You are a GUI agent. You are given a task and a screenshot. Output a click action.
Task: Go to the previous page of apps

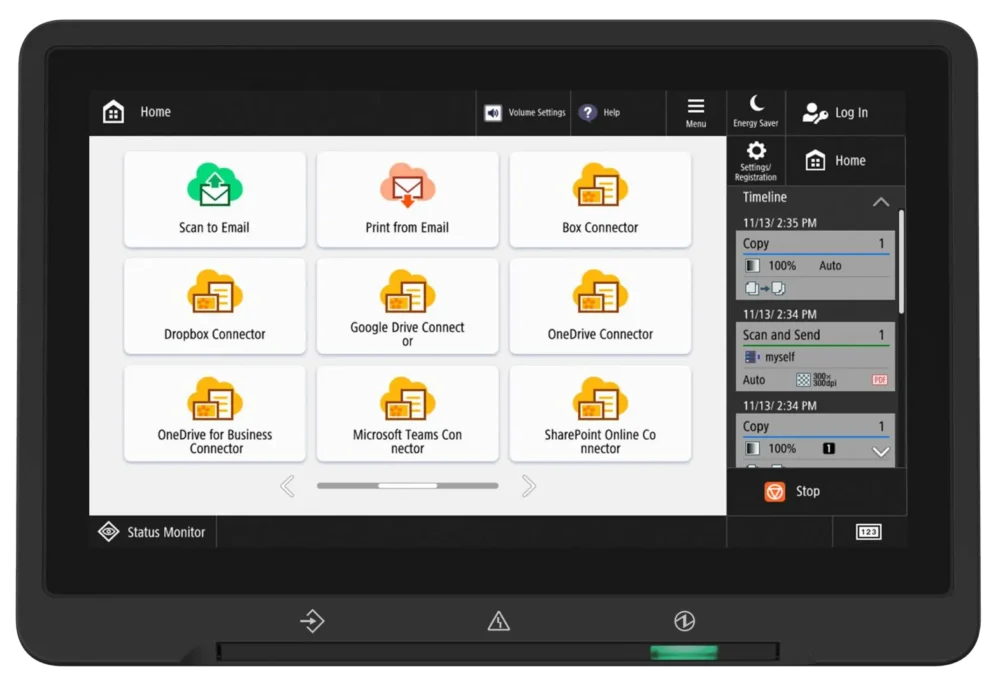(x=288, y=486)
